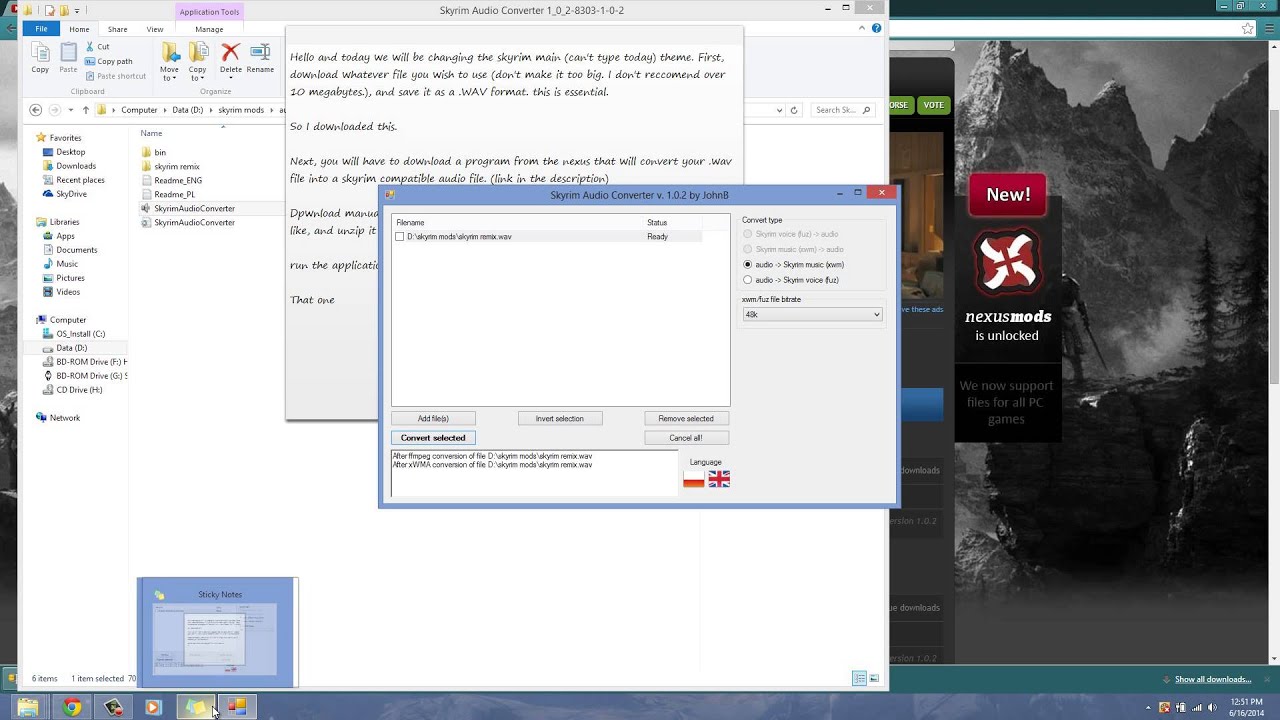Select the Polish flag language icon

point(694,479)
